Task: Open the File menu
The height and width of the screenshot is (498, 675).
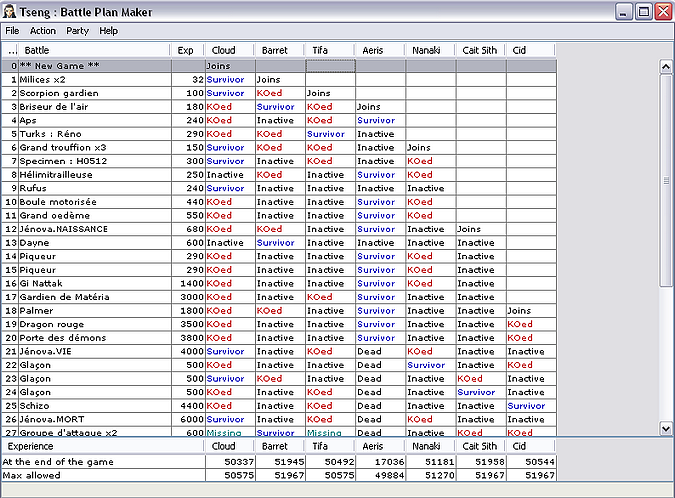Action: tap(12, 31)
